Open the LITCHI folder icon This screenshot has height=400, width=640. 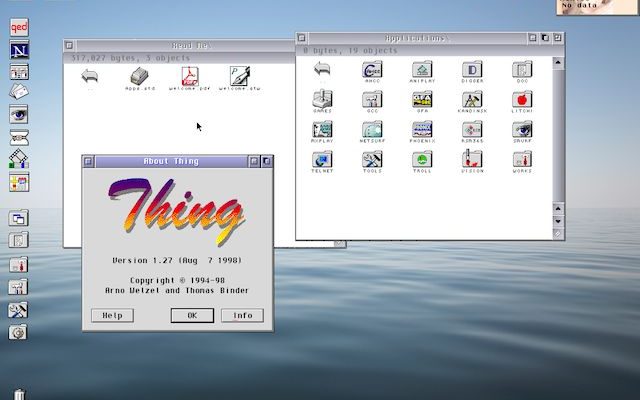(521, 100)
